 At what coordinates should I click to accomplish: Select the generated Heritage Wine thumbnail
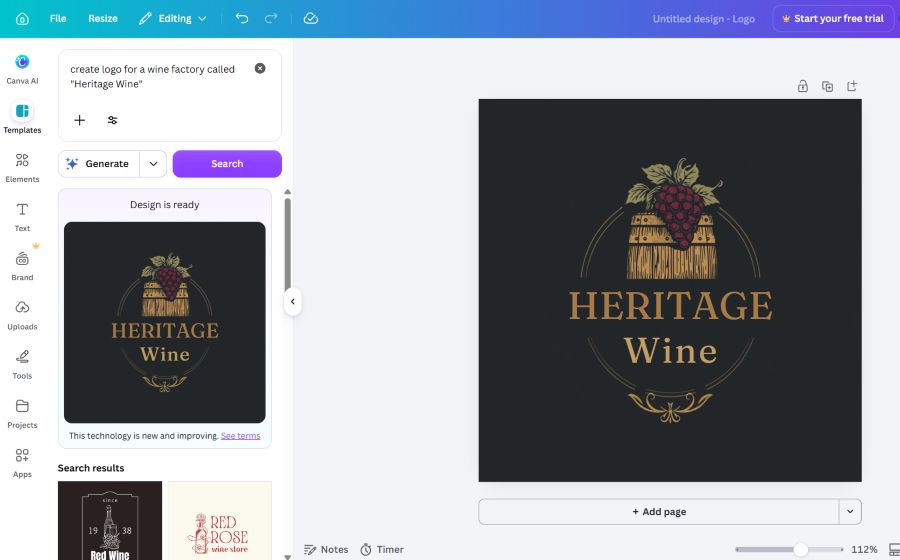[x=165, y=322]
